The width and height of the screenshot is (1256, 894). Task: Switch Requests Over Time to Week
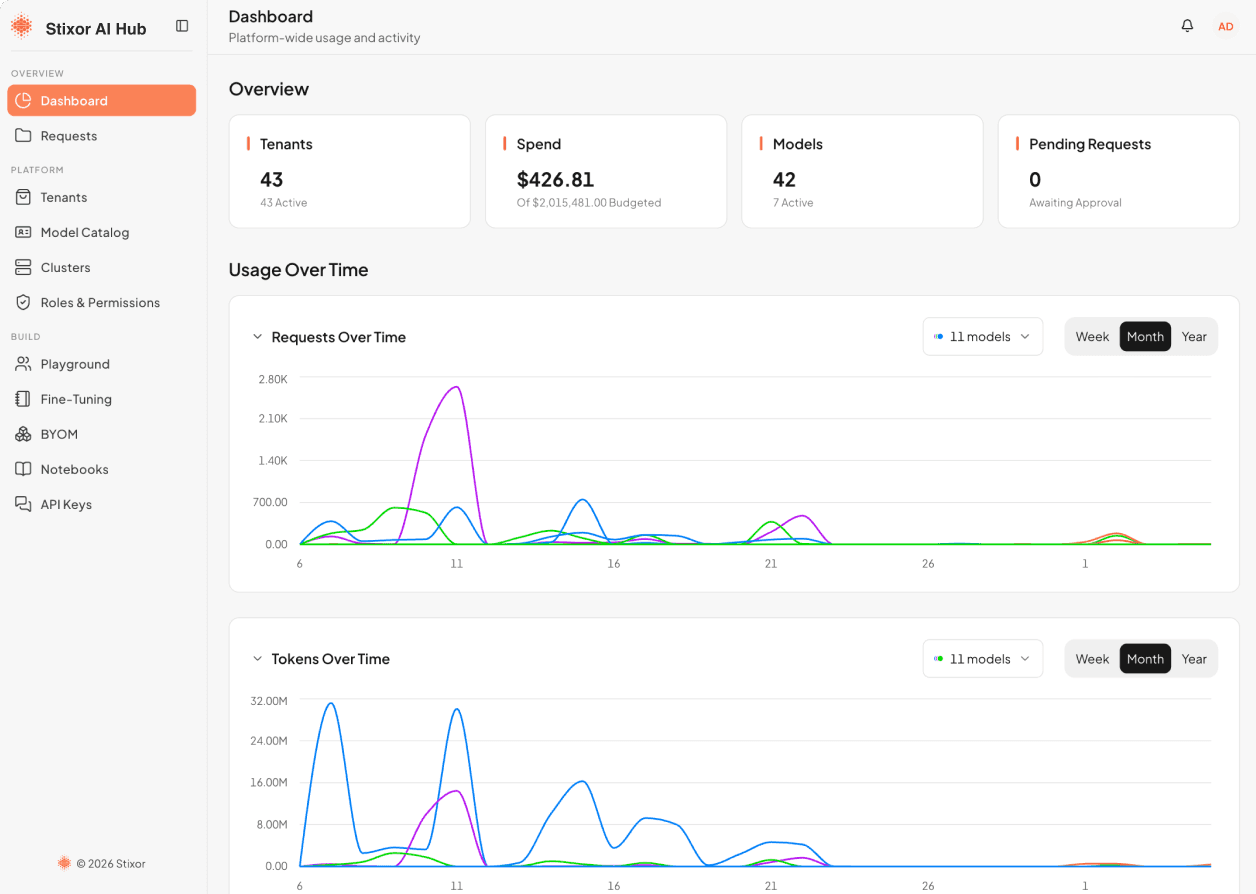(x=1092, y=337)
